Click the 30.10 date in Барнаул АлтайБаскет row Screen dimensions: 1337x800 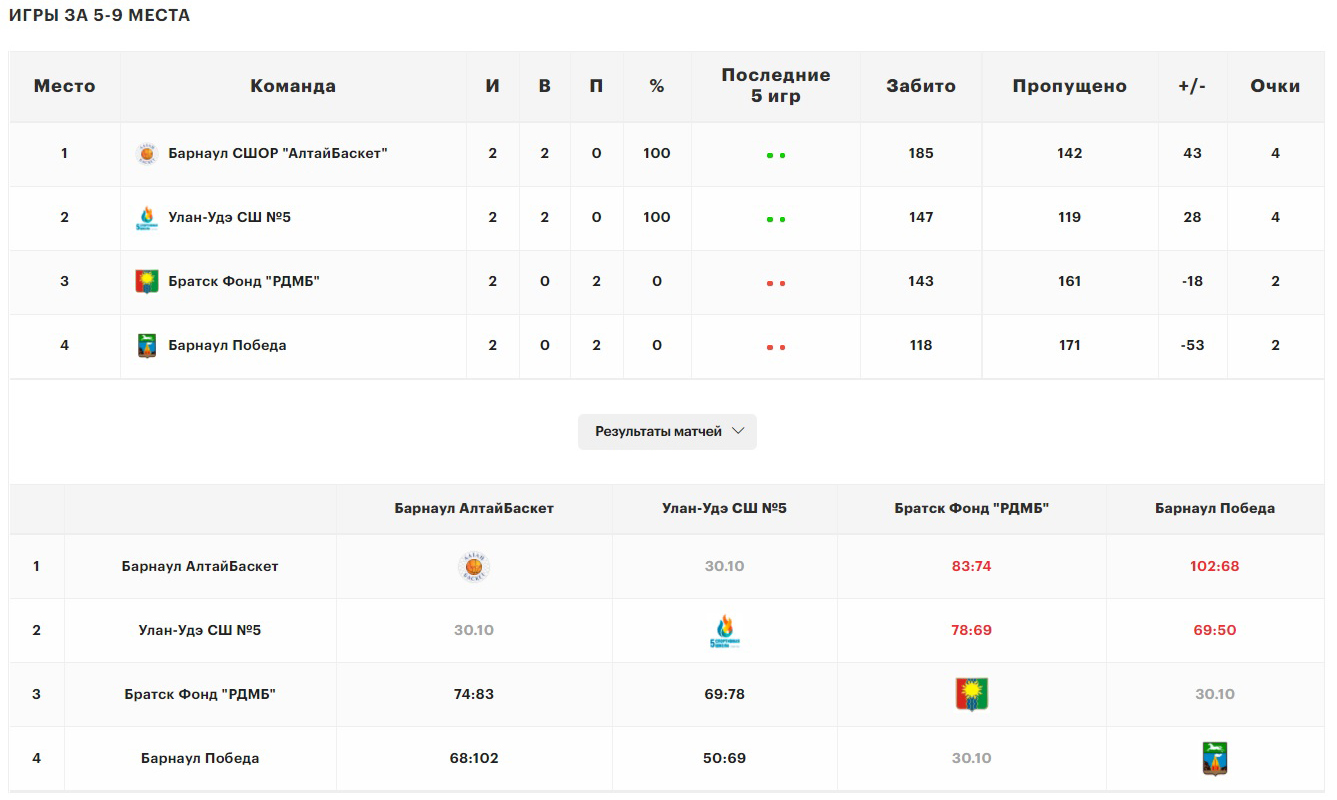[725, 566]
